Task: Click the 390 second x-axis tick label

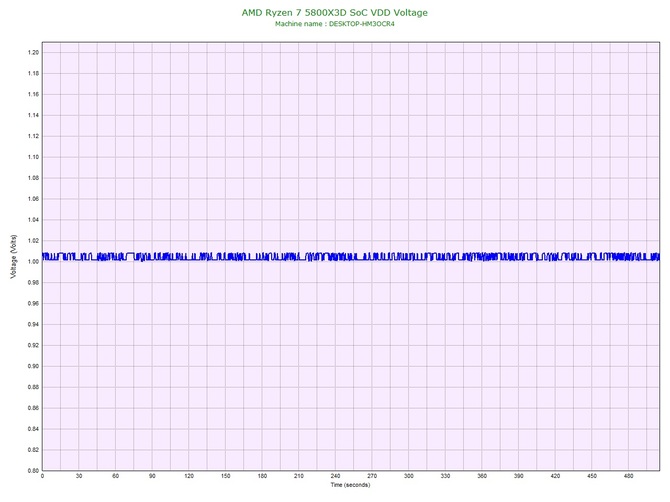Action: pyautogui.click(x=519, y=476)
